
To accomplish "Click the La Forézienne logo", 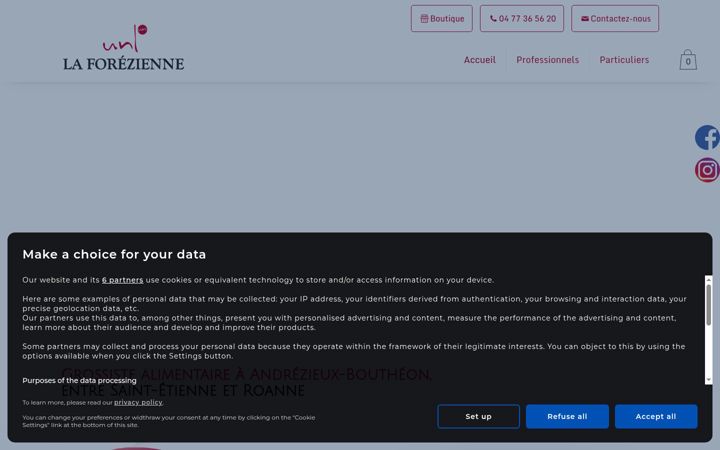I will point(124,47).
